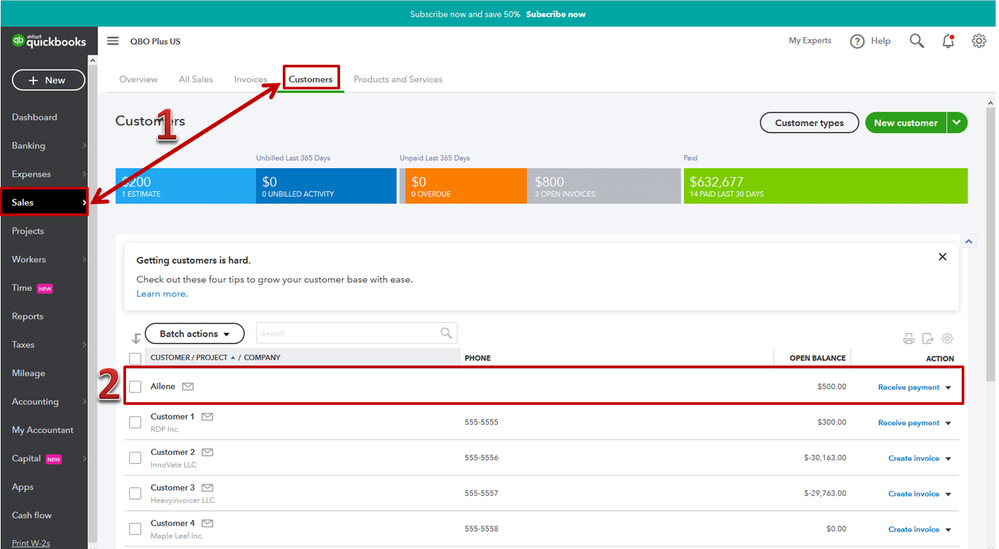Click the Print W-2s link in sidebar
The height and width of the screenshot is (549, 999).
point(31,543)
